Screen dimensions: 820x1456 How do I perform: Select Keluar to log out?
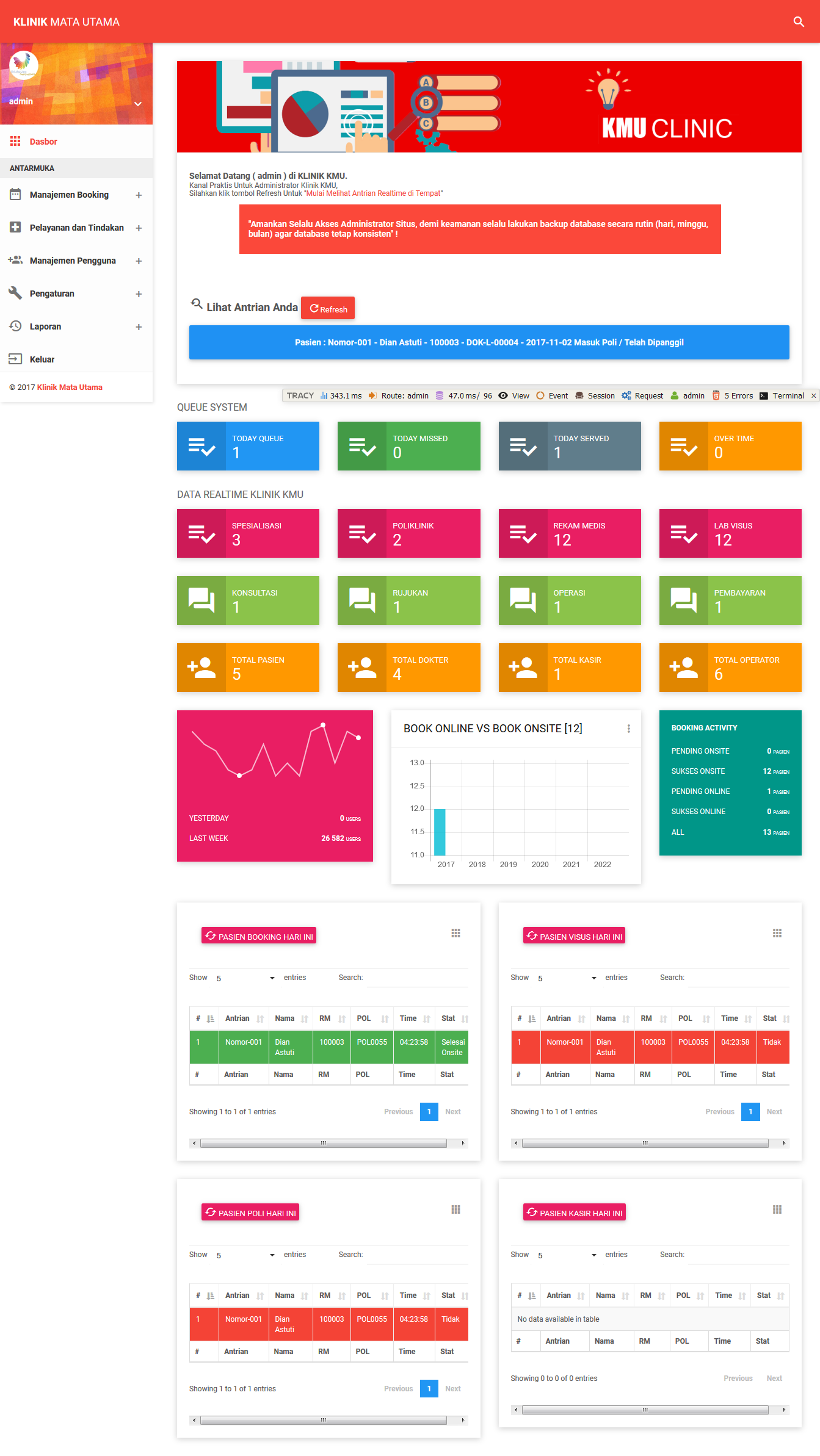pyautogui.click(x=42, y=359)
